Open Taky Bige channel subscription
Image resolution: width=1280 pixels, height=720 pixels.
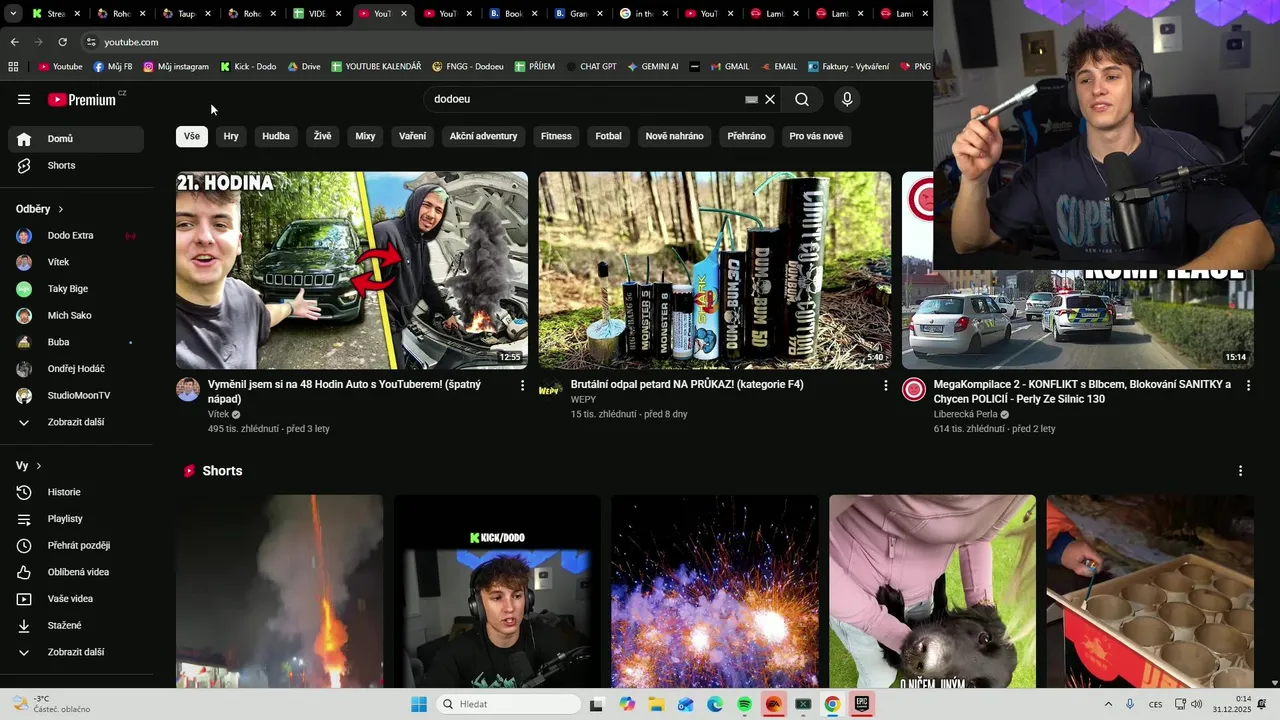point(76,289)
